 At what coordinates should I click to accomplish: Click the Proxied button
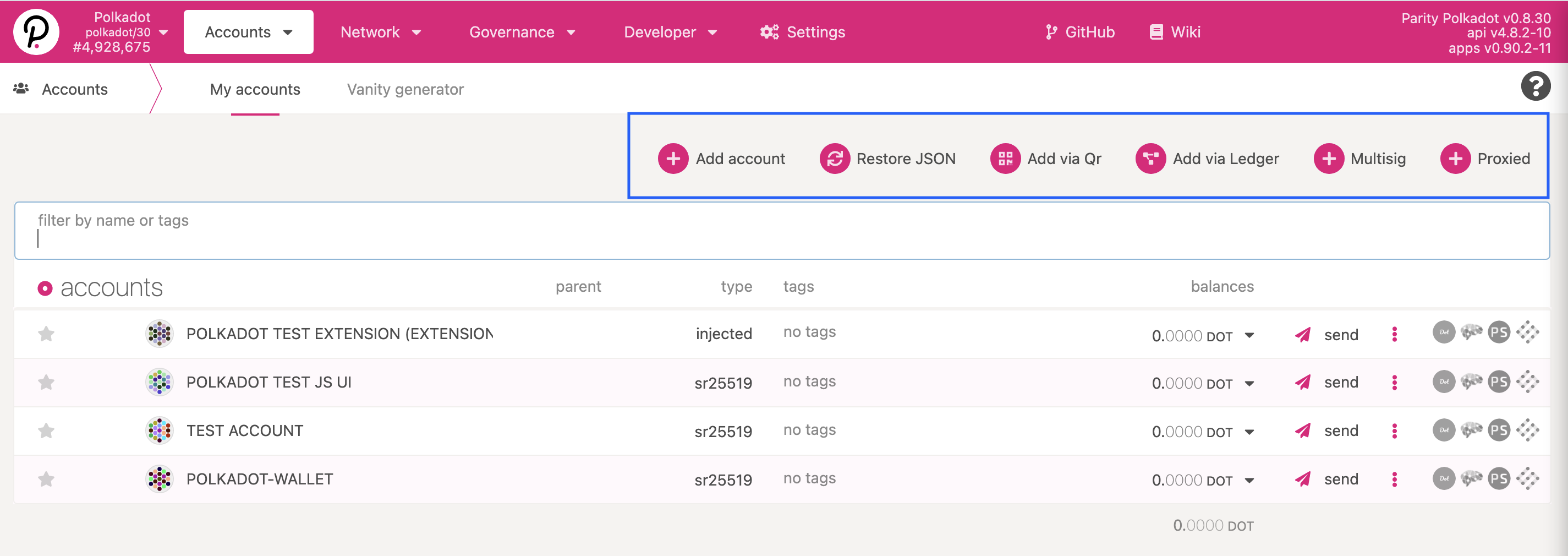click(1484, 159)
